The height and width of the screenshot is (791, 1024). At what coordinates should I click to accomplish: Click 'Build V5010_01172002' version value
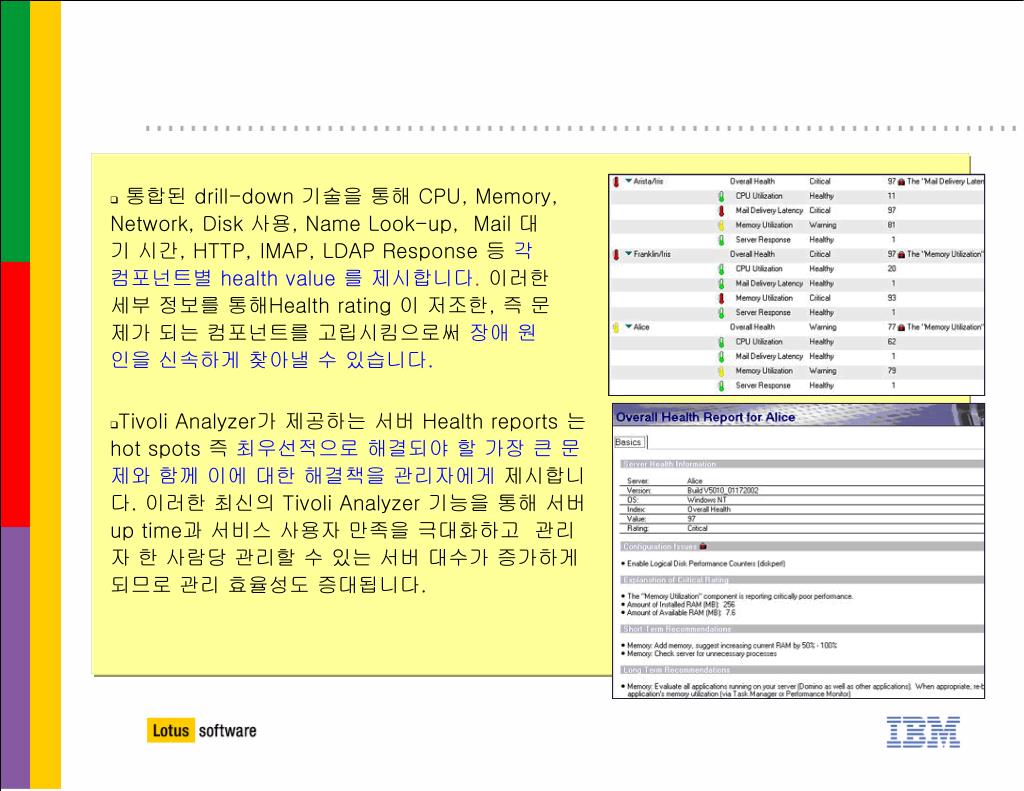pos(722,491)
